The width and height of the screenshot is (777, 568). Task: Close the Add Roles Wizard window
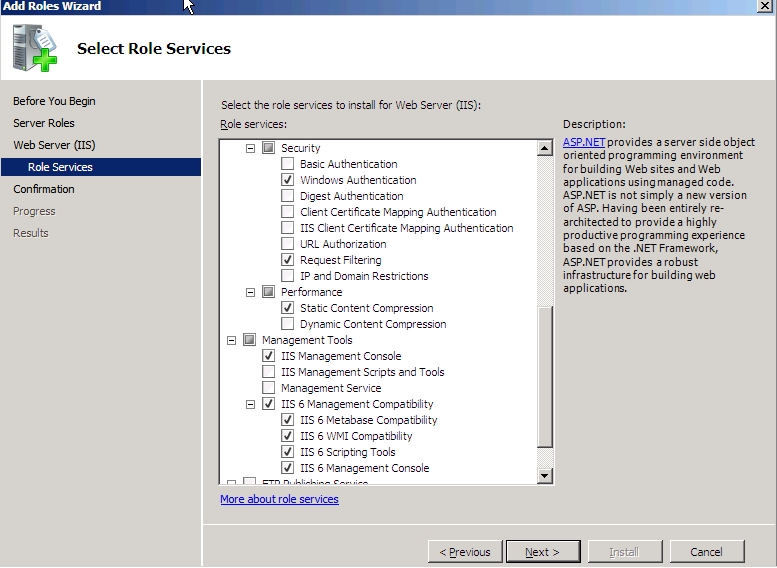click(x=765, y=6)
